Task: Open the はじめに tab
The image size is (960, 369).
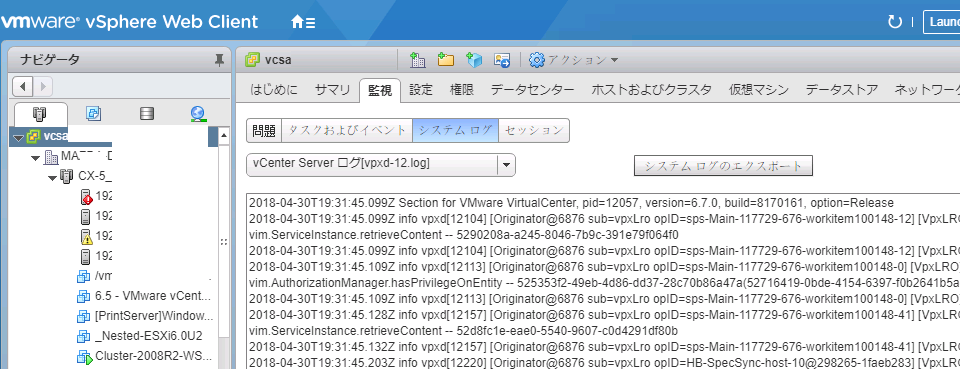Action: tap(274, 90)
